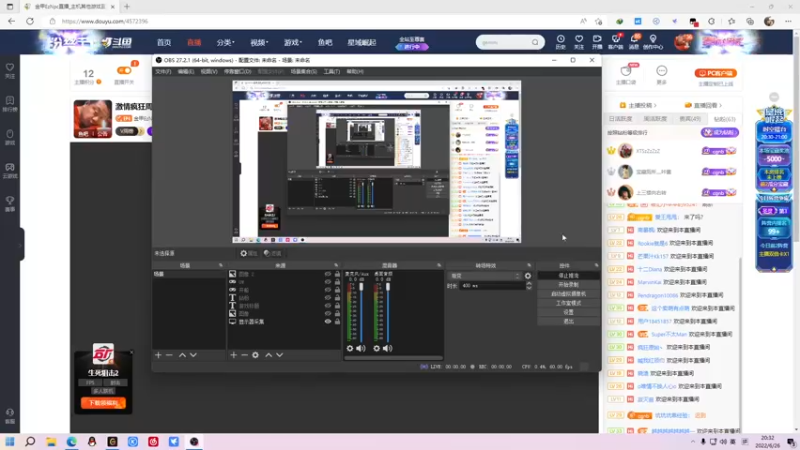Open 主播口袋 icon in Douyu panel
Viewport: 800px width, 450px height.
tap(626, 74)
